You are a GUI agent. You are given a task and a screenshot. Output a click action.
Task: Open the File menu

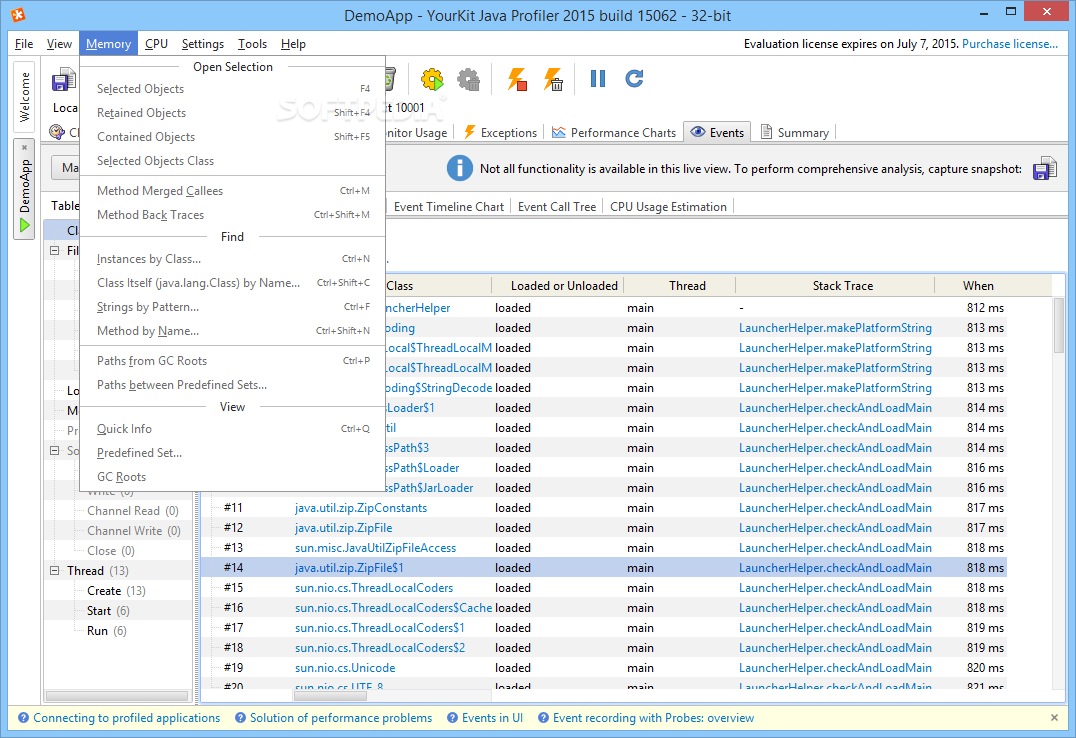click(x=24, y=44)
